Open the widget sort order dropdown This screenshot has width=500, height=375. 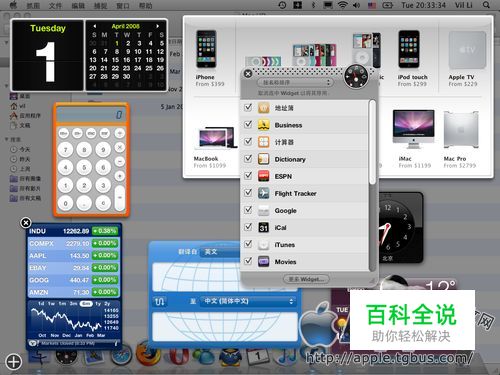coord(295,82)
